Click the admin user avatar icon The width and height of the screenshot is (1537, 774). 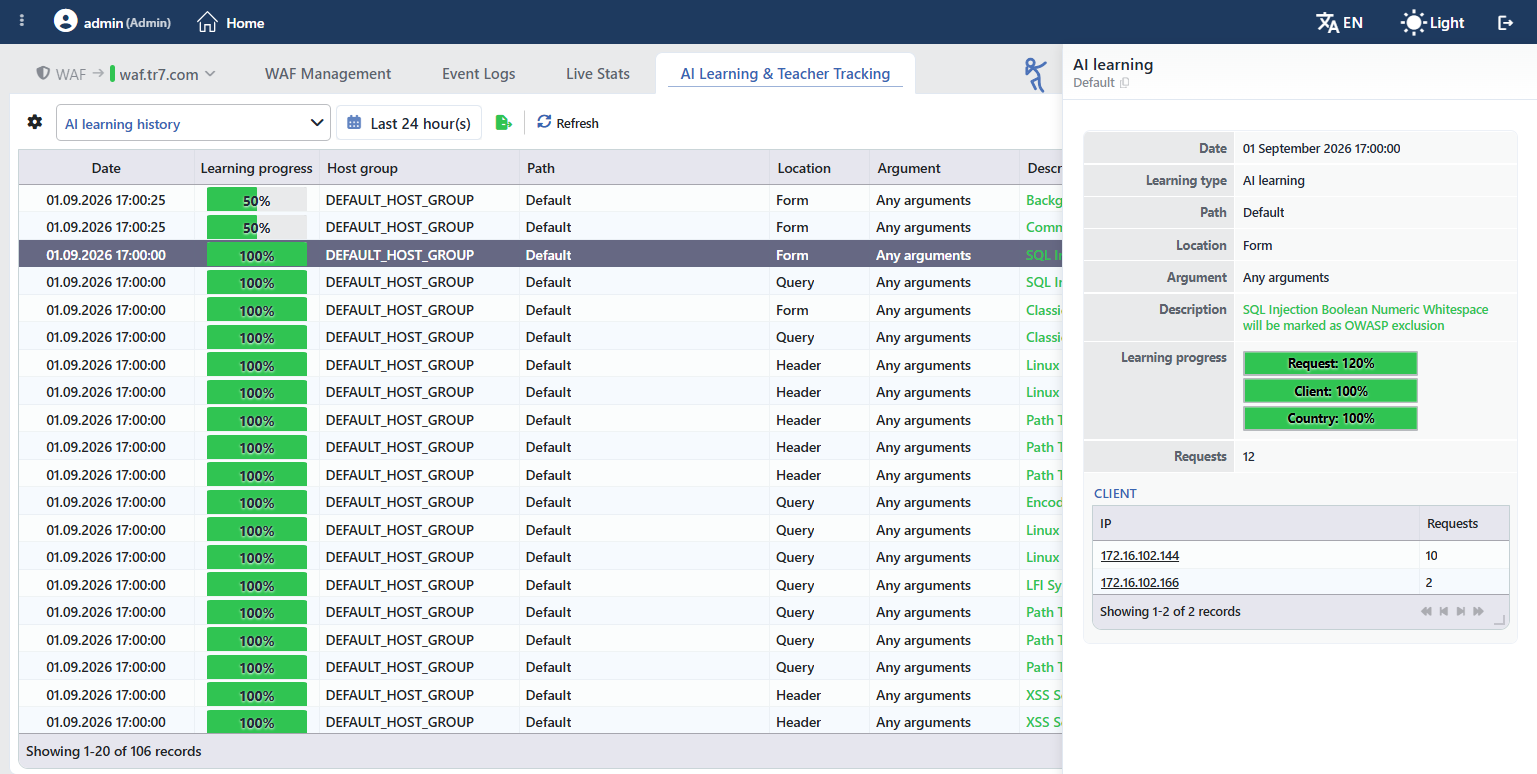[65, 21]
